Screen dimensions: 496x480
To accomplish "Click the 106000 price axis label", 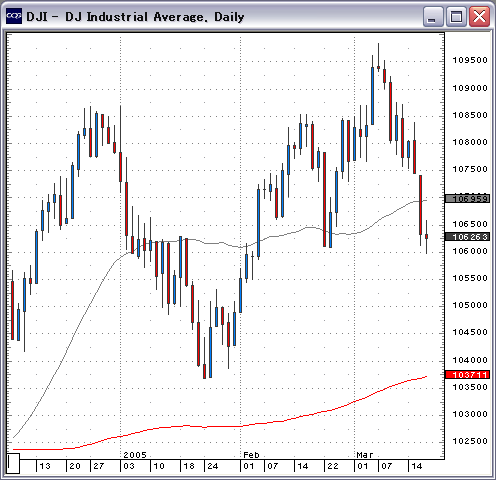I will (x=470, y=251).
